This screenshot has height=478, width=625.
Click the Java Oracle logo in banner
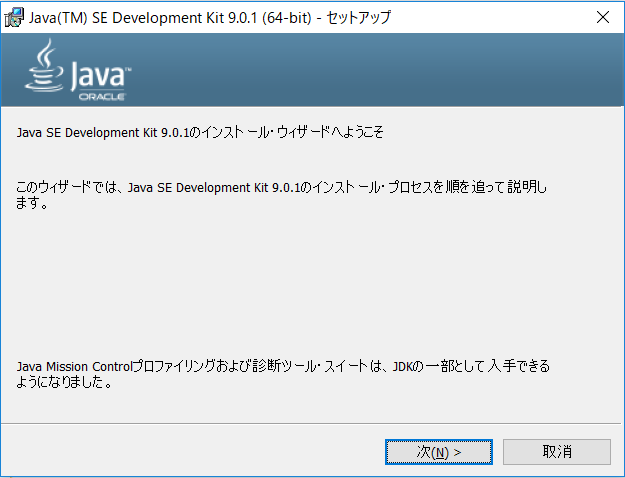tap(78, 69)
